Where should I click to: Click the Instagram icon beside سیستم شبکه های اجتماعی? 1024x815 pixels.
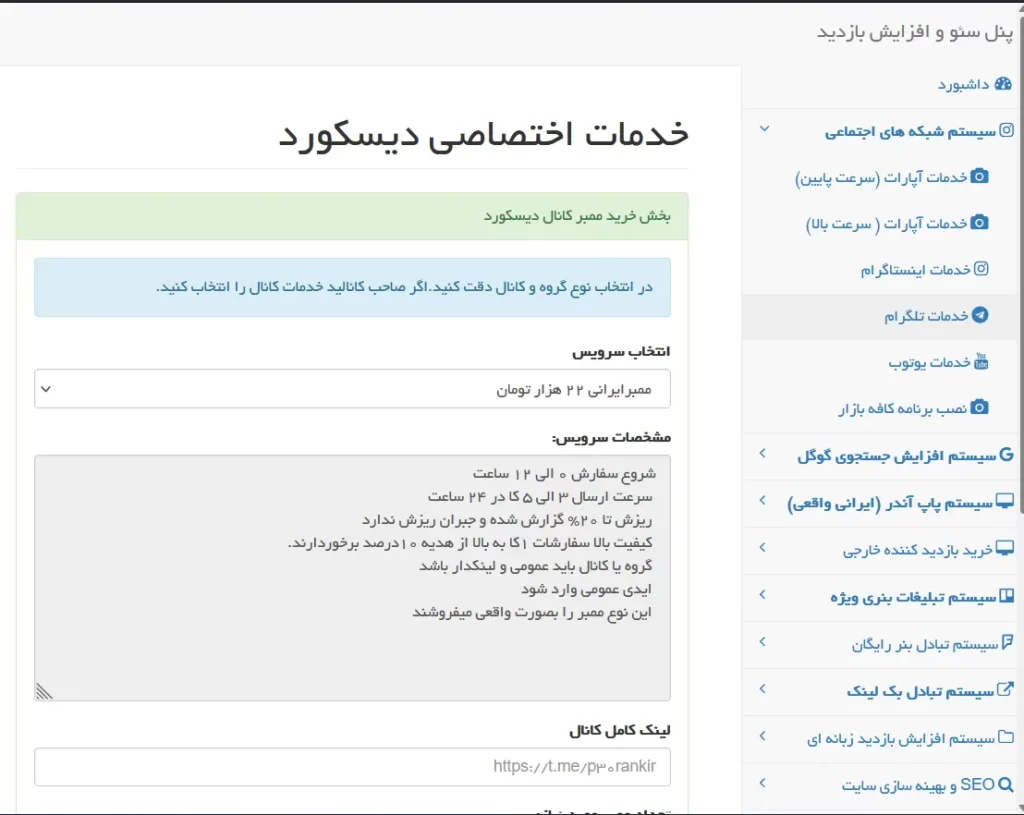click(x=1006, y=130)
